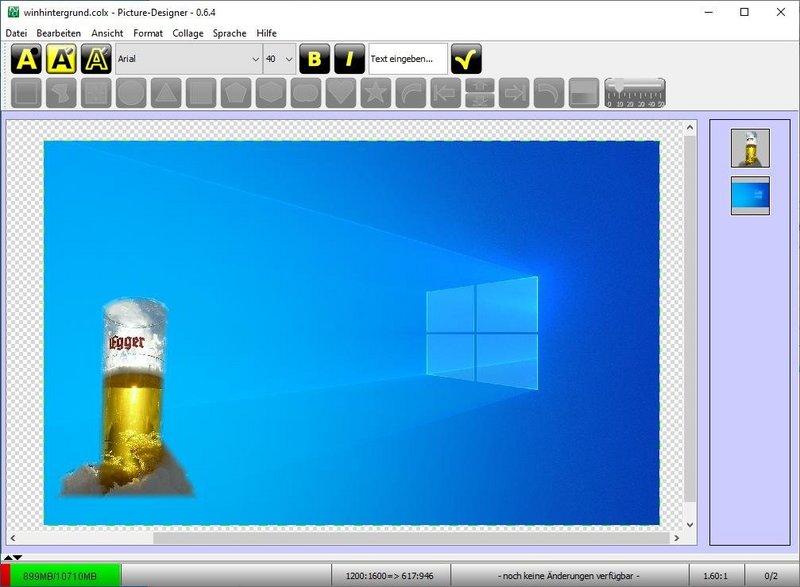Viewport: 800px width, 587px height.
Task: Select the triangle shape tool
Action: pos(166,93)
